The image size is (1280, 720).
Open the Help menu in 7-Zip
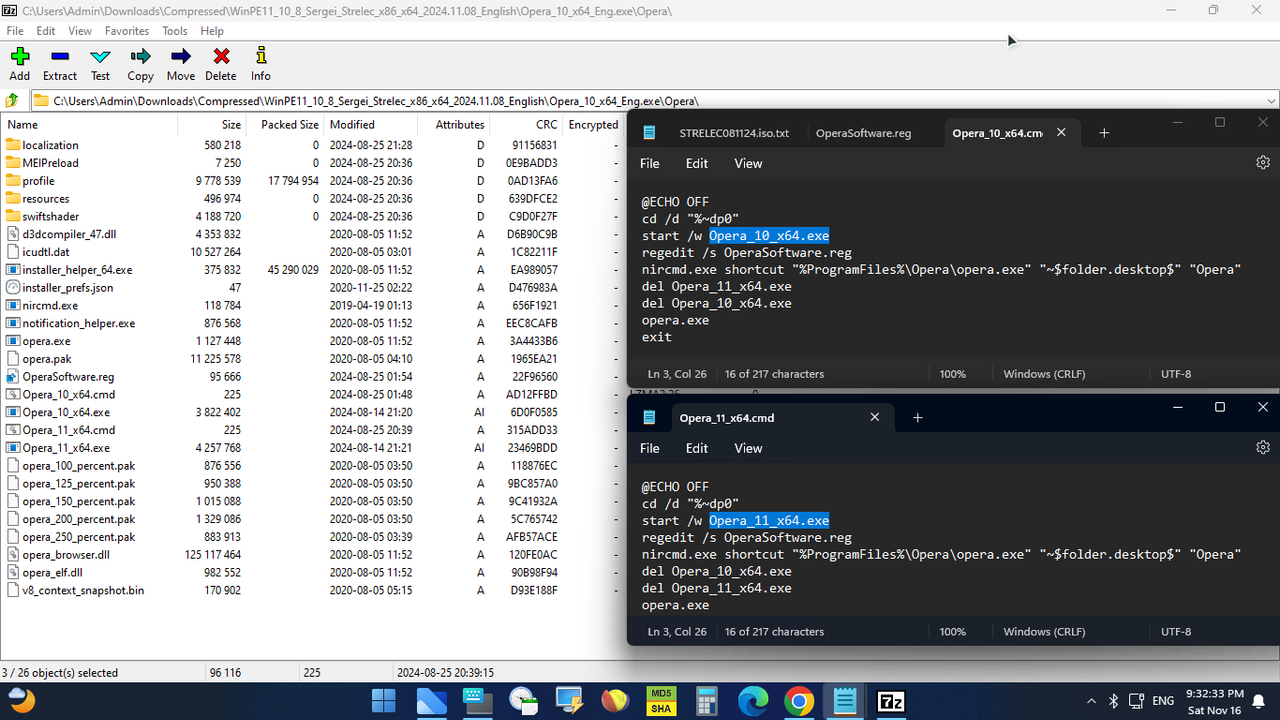[212, 31]
